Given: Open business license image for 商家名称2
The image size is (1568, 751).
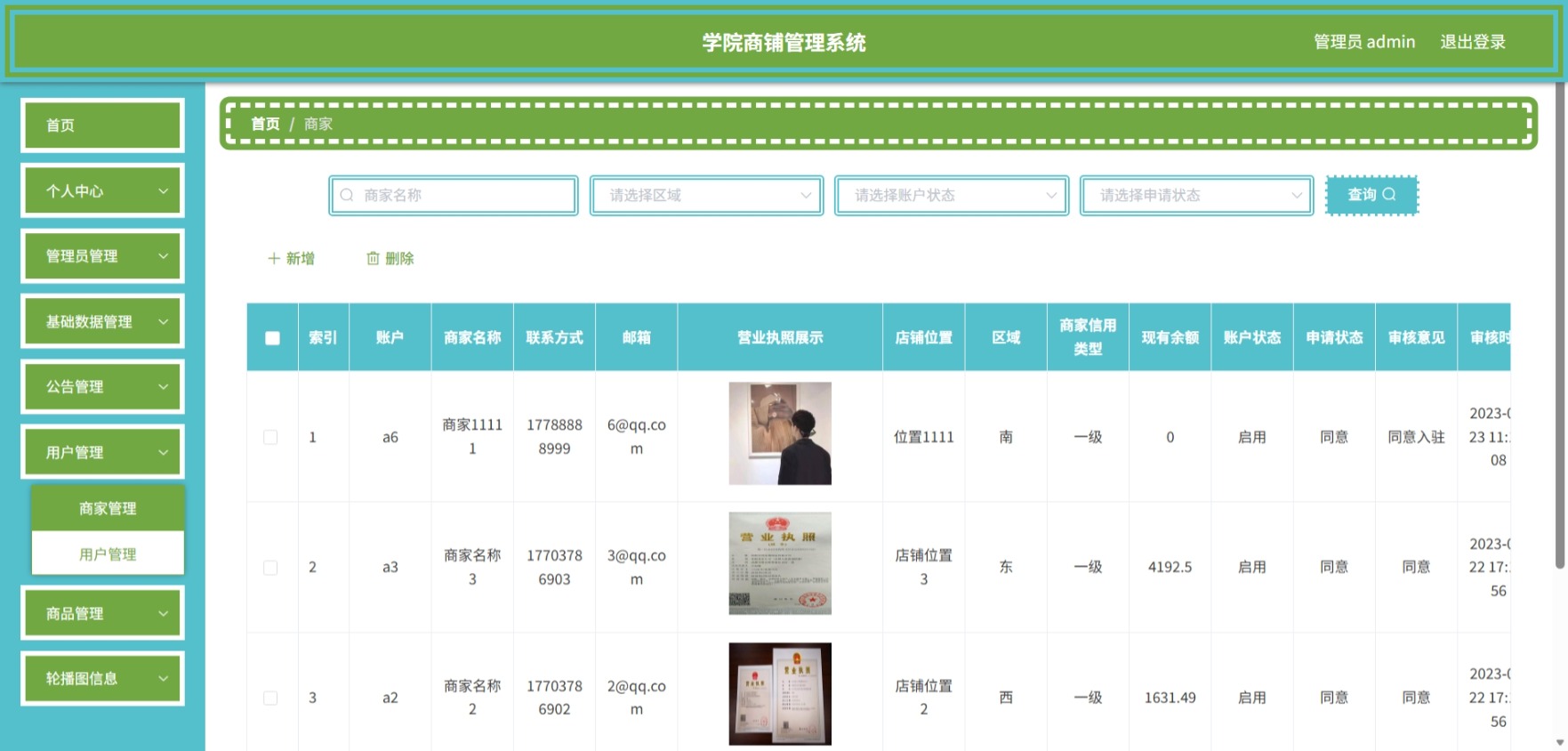Looking at the screenshot, I should [780, 694].
